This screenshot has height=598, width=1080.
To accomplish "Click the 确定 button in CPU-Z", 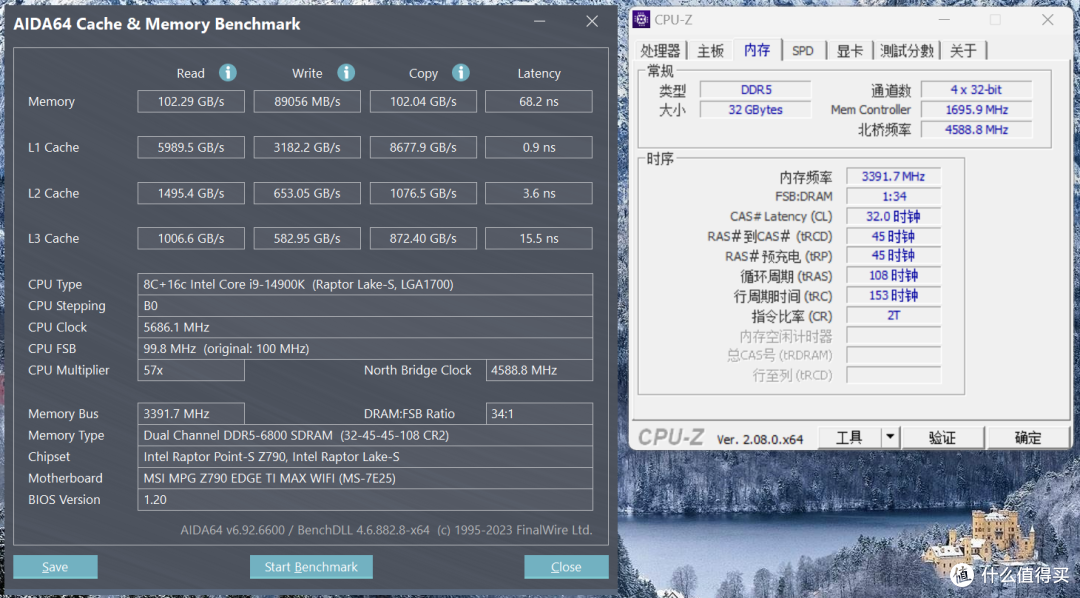I will click(1028, 437).
